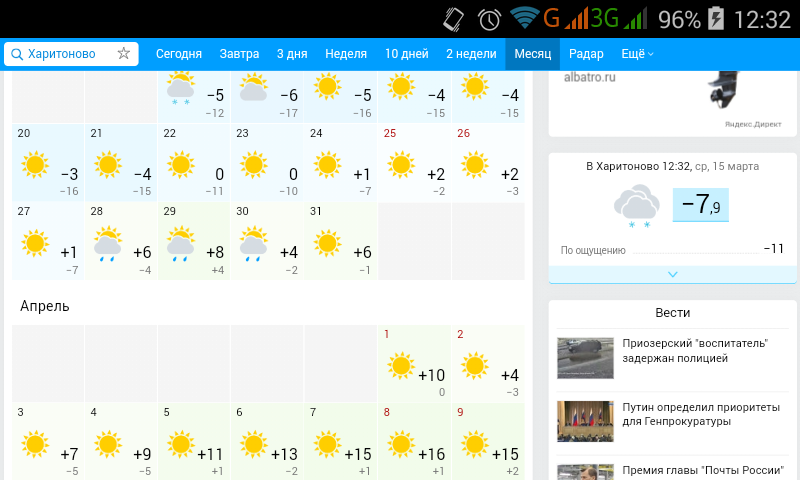Click the Апрель month heading
The width and height of the screenshot is (800, 480).
(44, 306)
